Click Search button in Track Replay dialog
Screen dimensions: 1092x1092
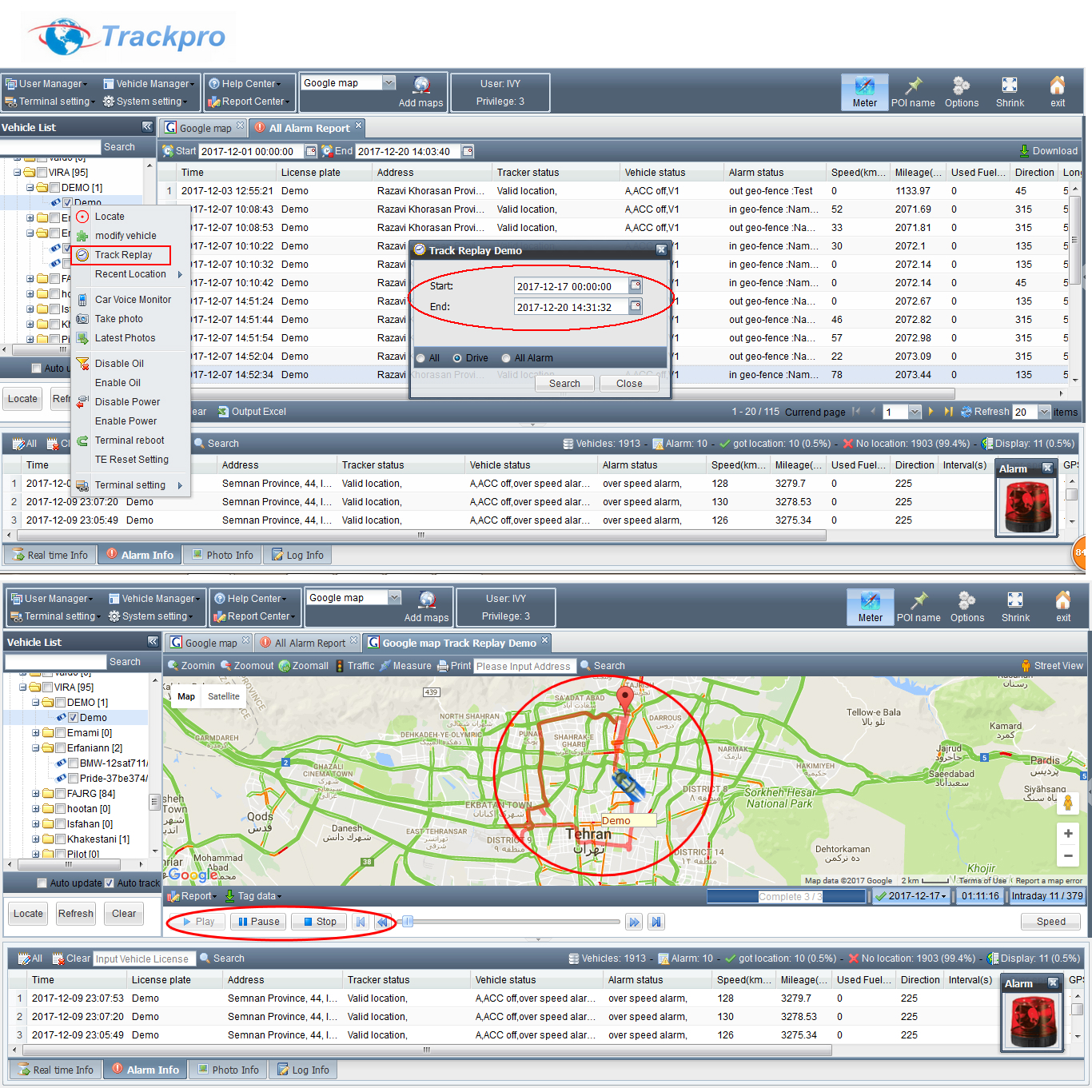(x=564, y=384)
